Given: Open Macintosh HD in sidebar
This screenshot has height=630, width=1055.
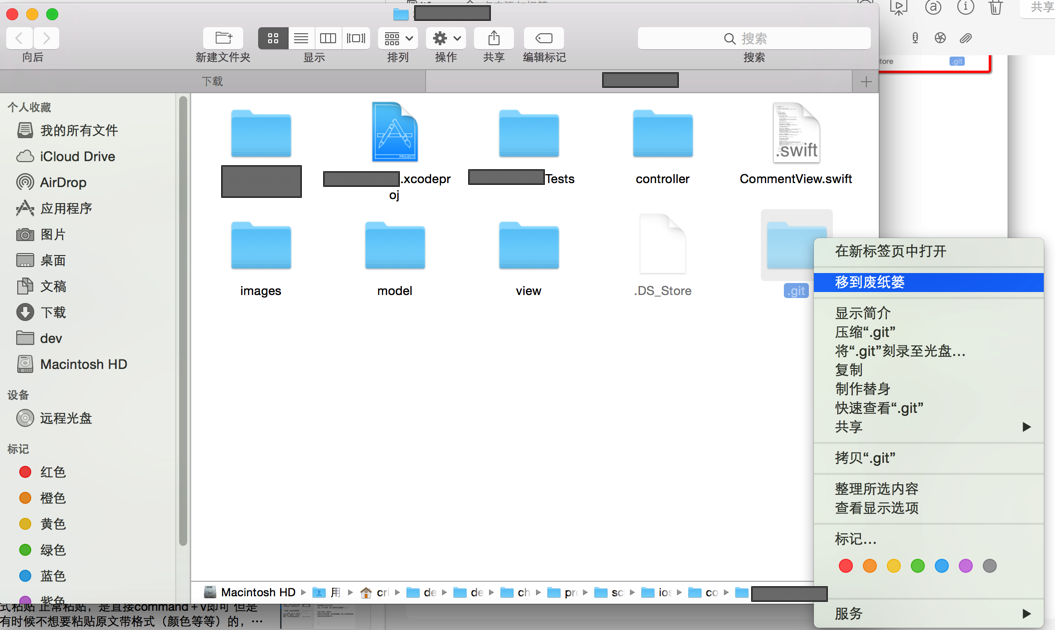Looking at the screenshot, I should [71, 364].
